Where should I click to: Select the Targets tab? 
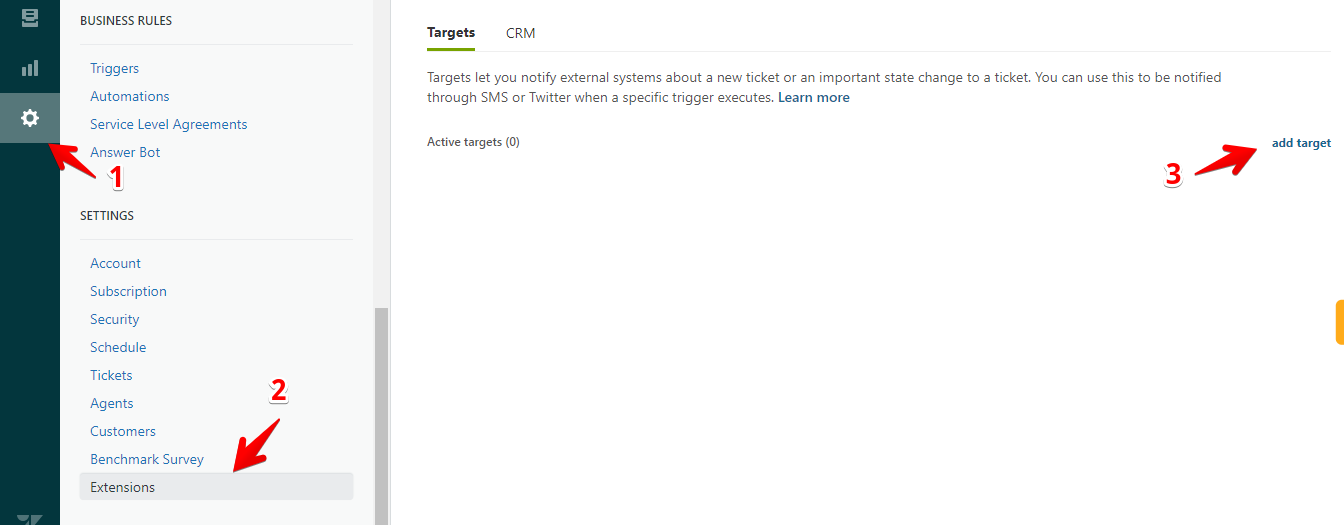click(x=451, y=33)
